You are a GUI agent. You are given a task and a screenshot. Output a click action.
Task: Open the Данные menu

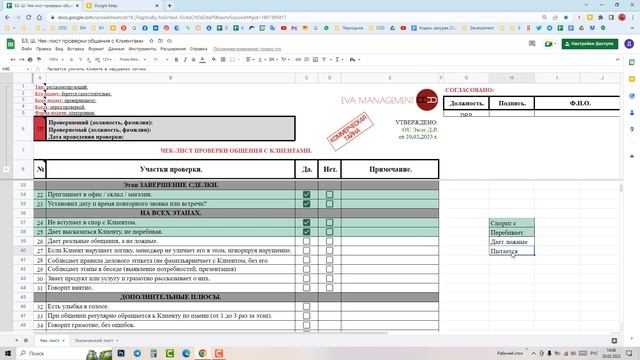[x=116, y=49]
